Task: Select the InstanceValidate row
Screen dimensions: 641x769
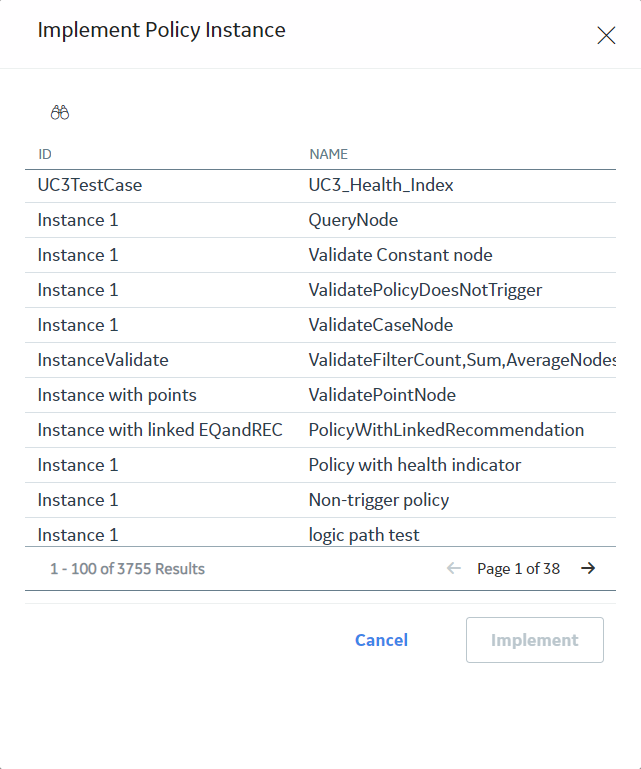Action: coord(320,360)
